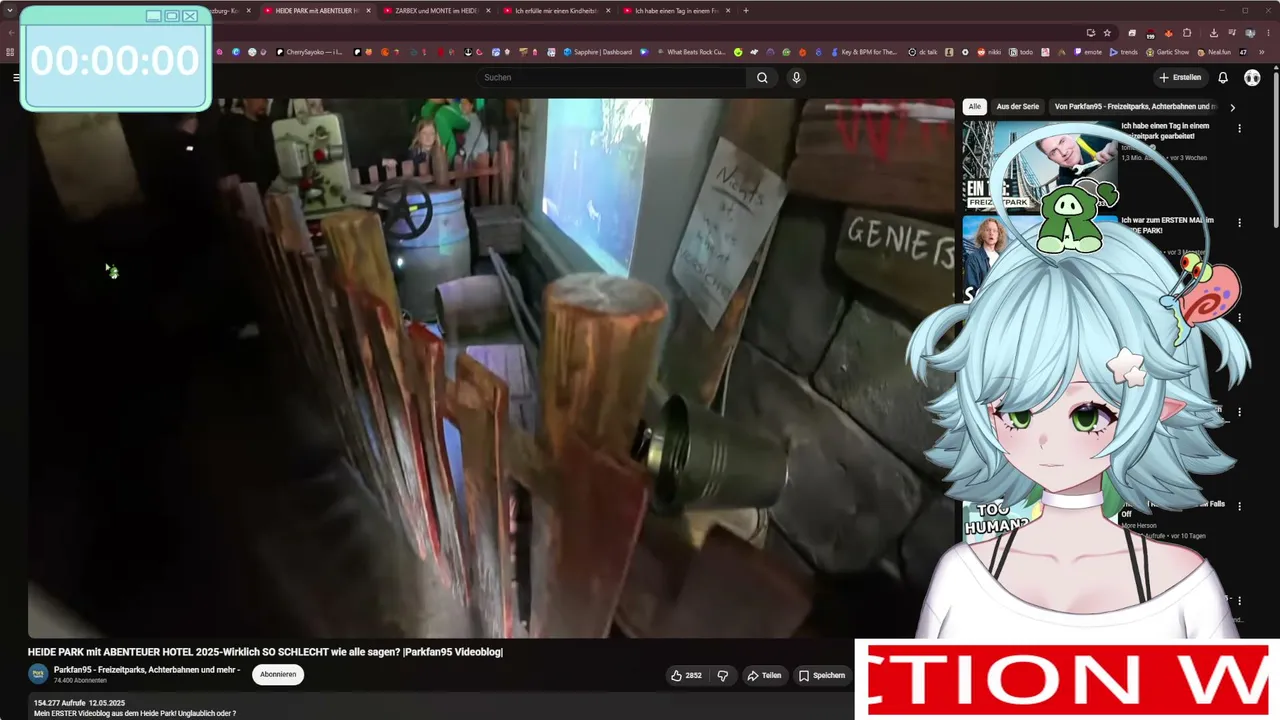Open YouTube notifications bell
1280x720 pixels.
click(1222, 78)
